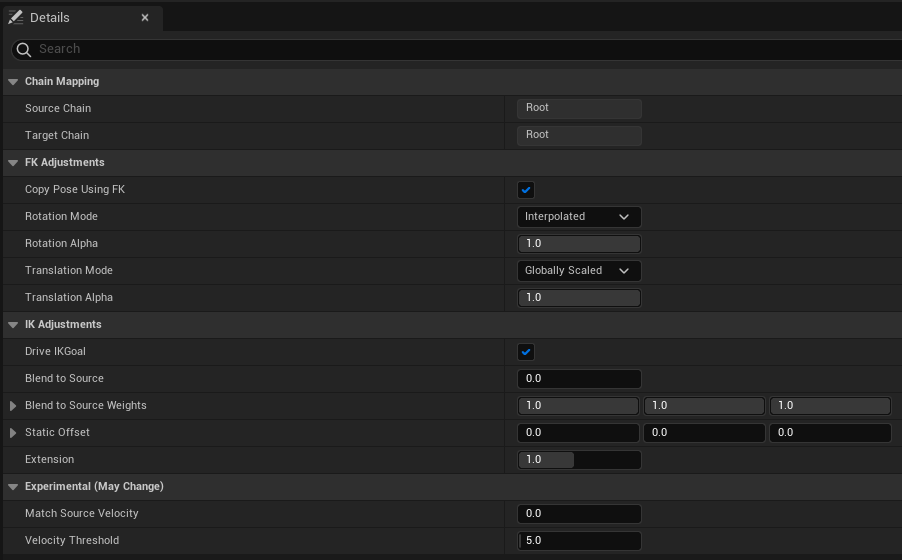Click the Velocity Threshold label
The image size is (902, 560).
pos(72,540)
